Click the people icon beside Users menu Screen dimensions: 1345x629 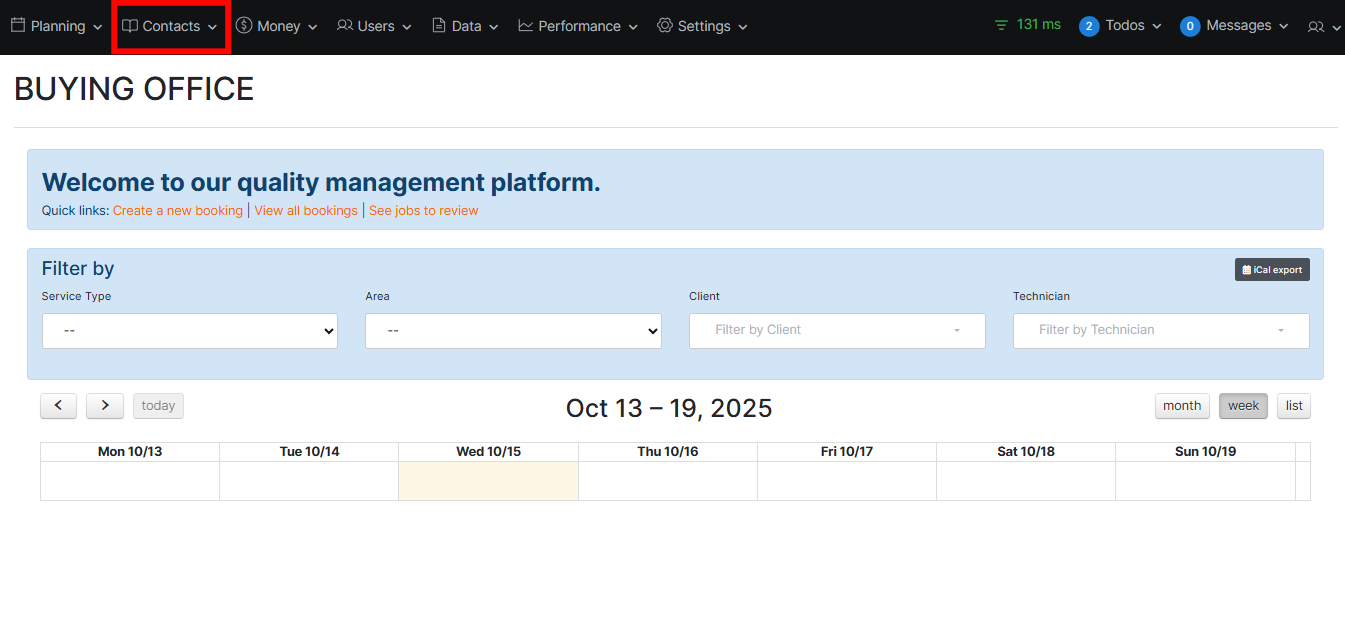345,26
